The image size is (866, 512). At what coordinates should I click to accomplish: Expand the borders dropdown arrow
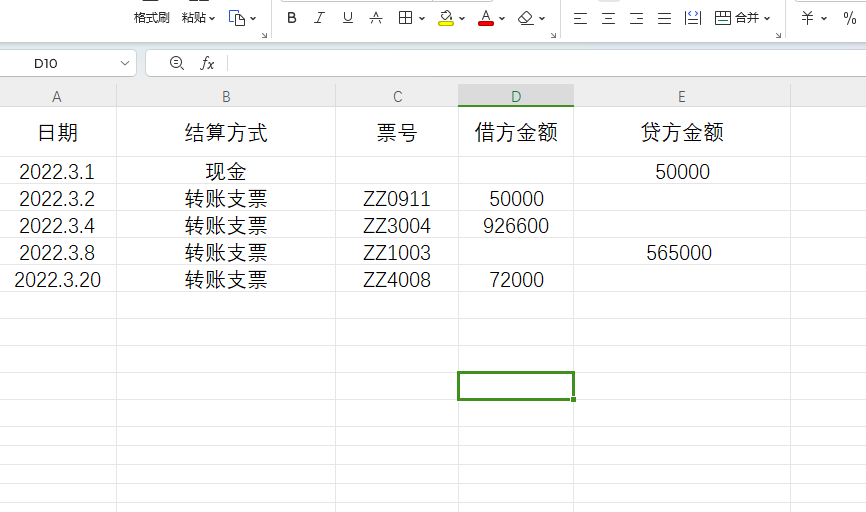pos(422,18)
